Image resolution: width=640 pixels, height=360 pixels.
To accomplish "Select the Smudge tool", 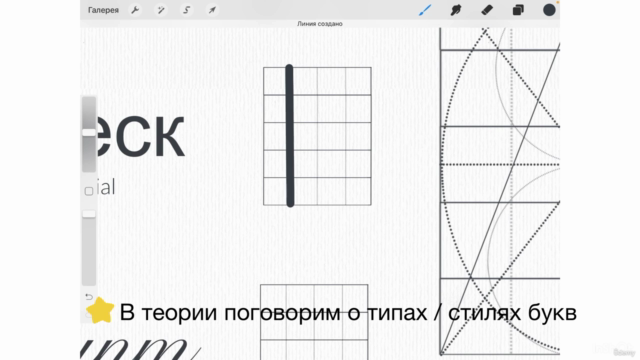I will point(456,10).
